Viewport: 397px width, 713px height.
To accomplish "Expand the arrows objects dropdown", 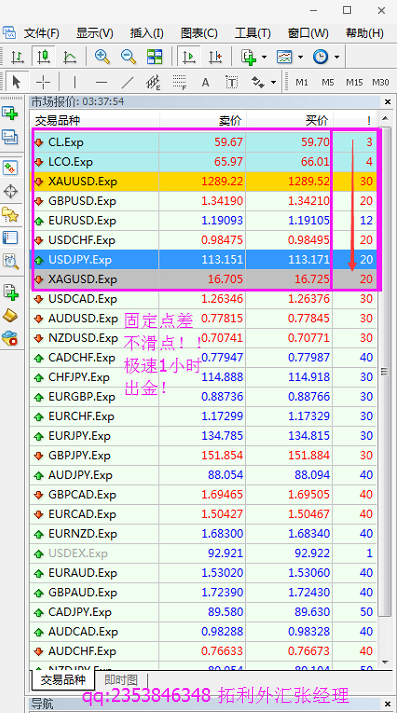I will (273, 83).
